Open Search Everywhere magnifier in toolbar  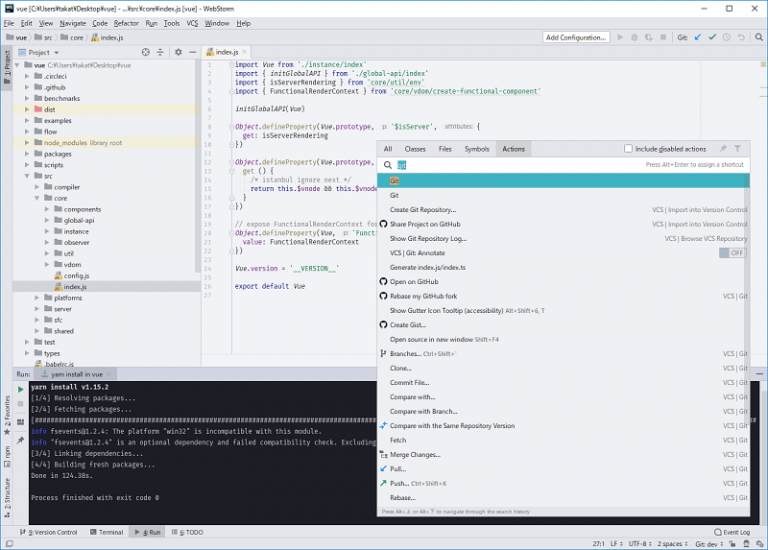(x=759, y=37)
